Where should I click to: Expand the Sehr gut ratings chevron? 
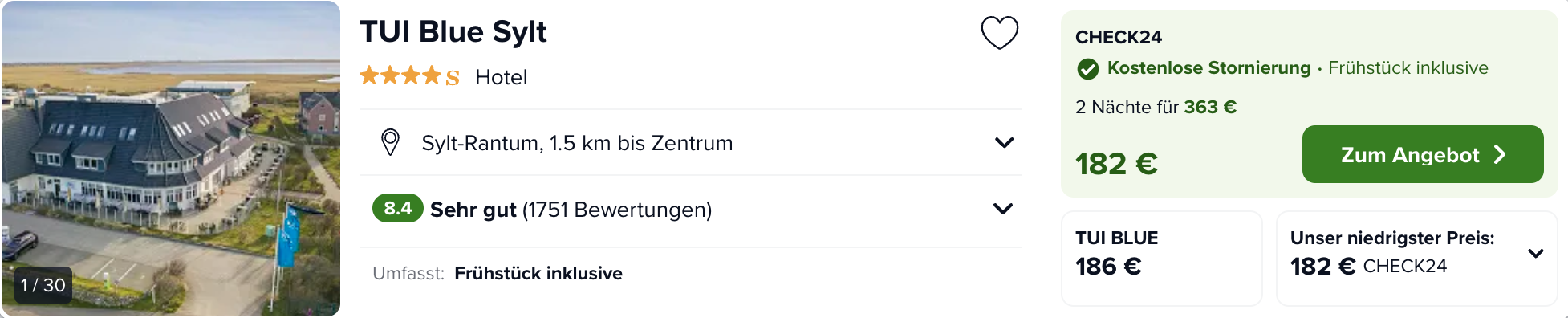click(1003, 209)
